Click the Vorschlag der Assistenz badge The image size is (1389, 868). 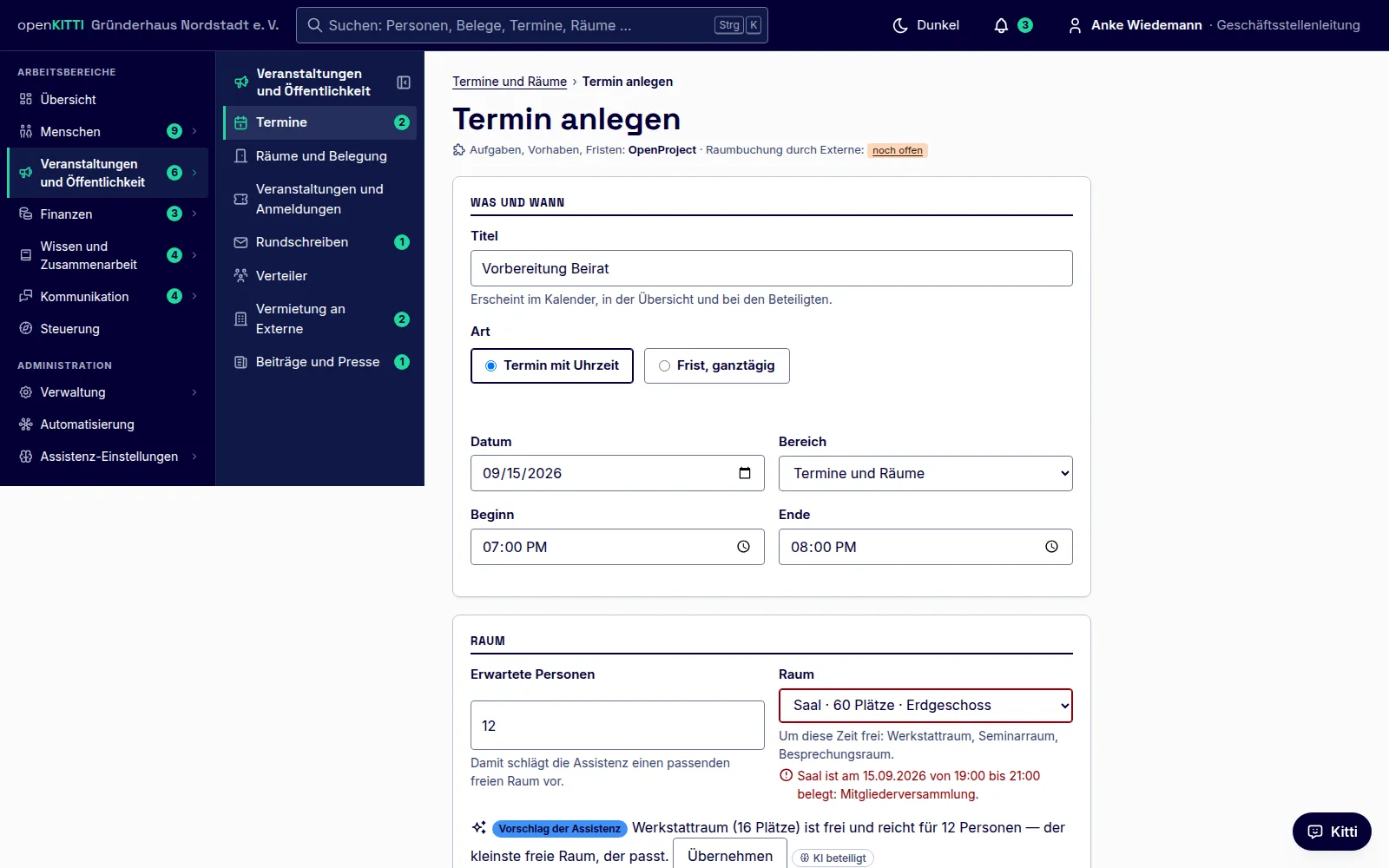[559, 829]
